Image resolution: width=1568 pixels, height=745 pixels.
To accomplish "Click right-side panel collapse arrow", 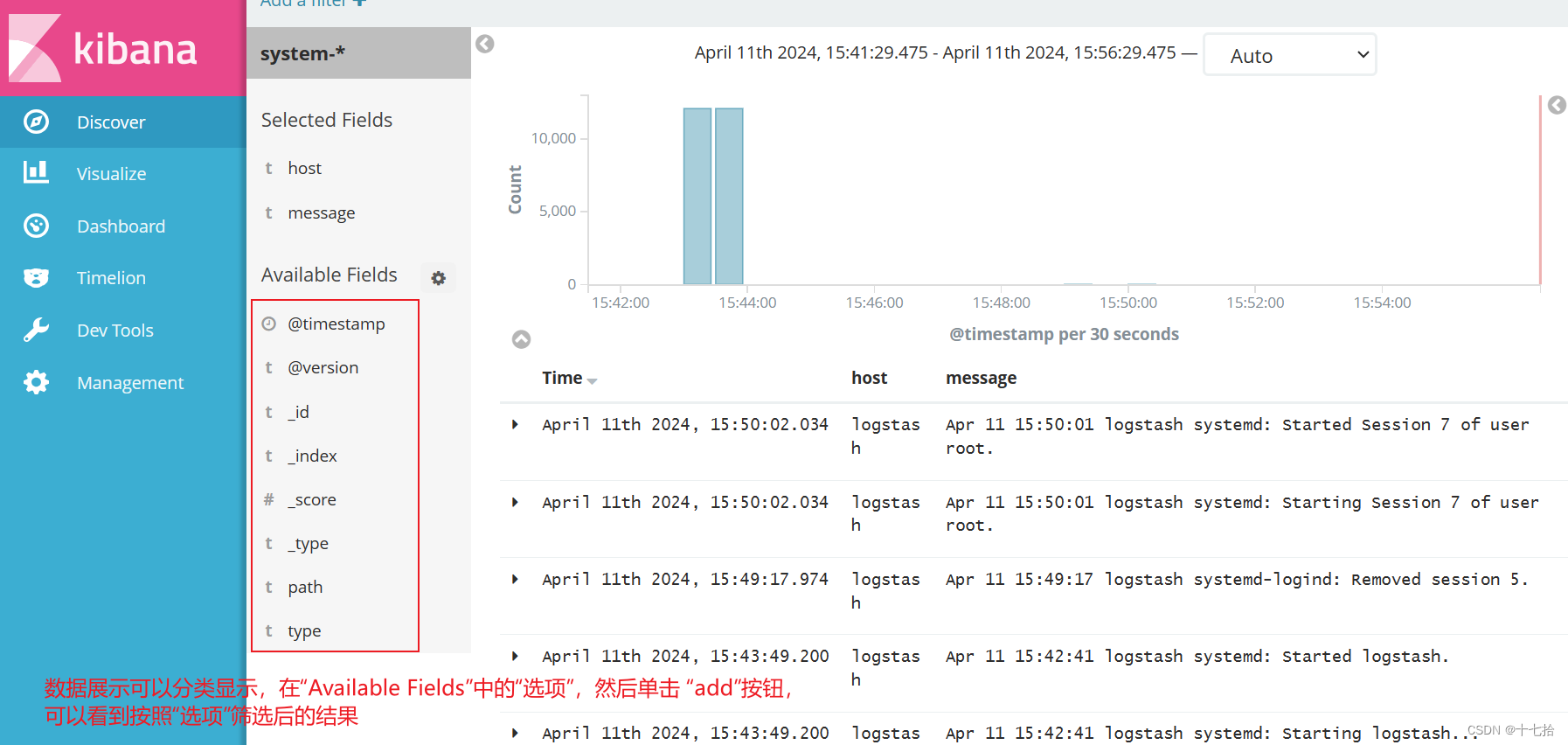I will coord(1557,105).
